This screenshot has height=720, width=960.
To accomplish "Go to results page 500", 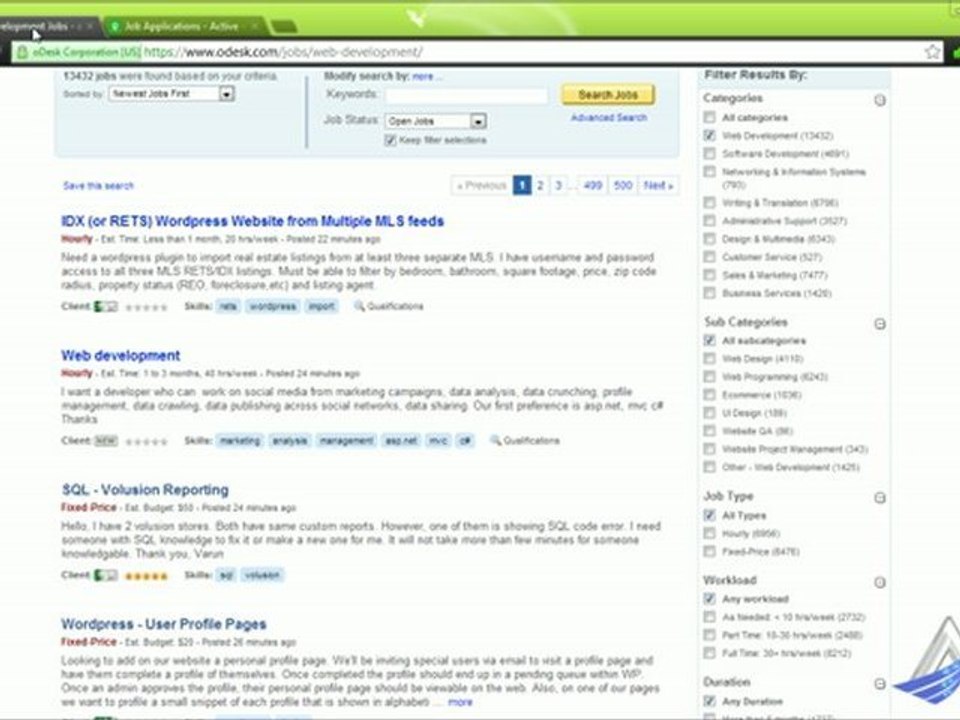I will click(x=623, y=185).
